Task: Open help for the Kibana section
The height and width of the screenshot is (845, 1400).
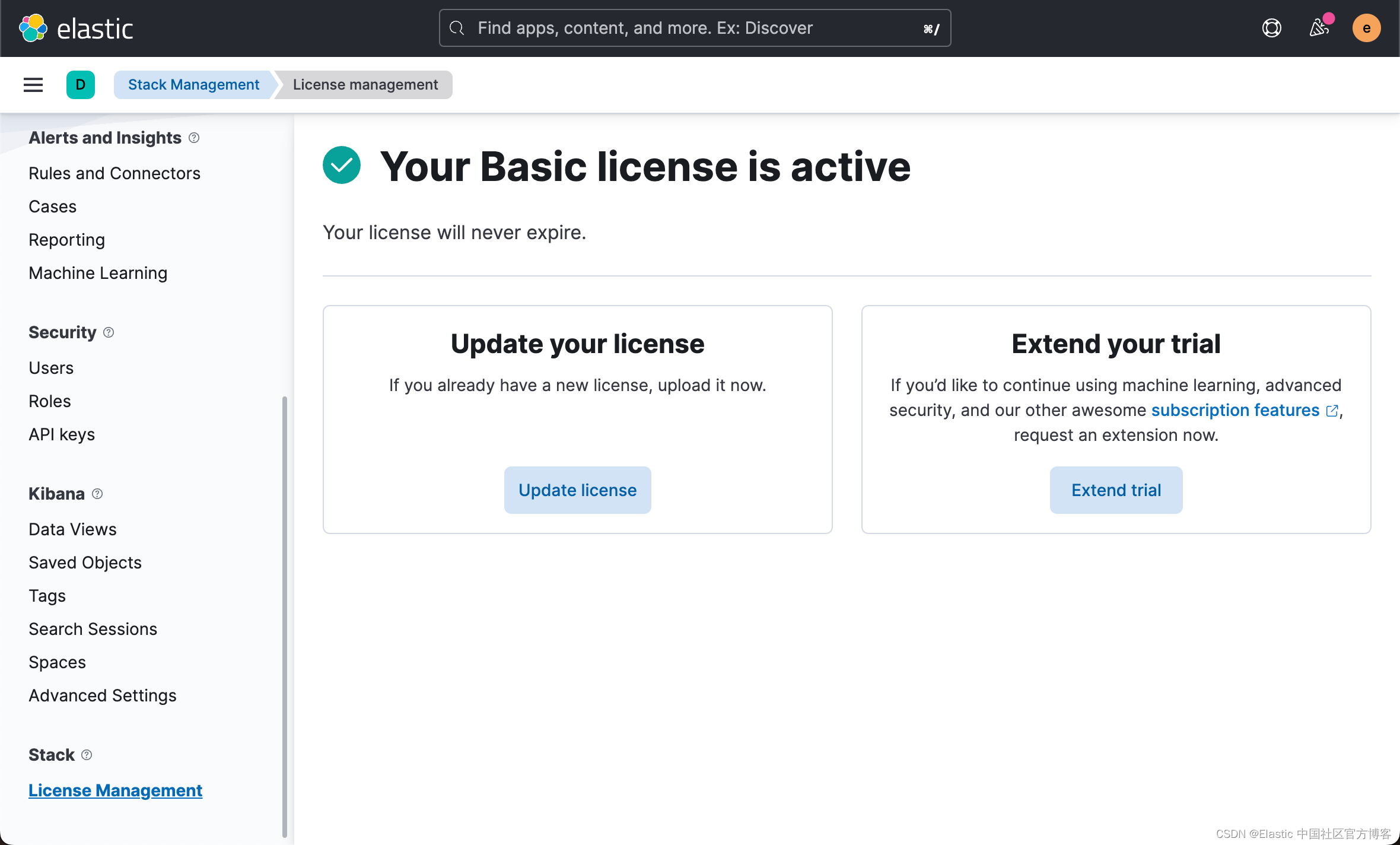Action: 97,493
